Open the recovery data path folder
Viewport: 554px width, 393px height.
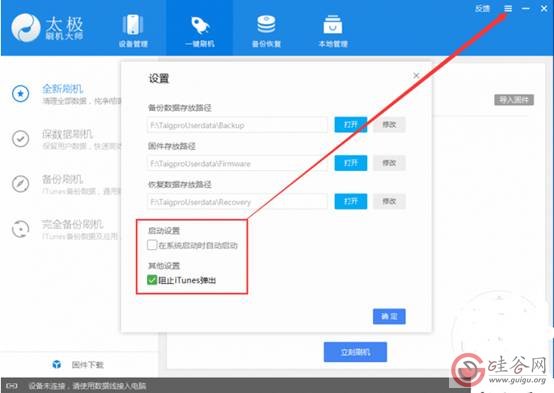pos(351,201)
